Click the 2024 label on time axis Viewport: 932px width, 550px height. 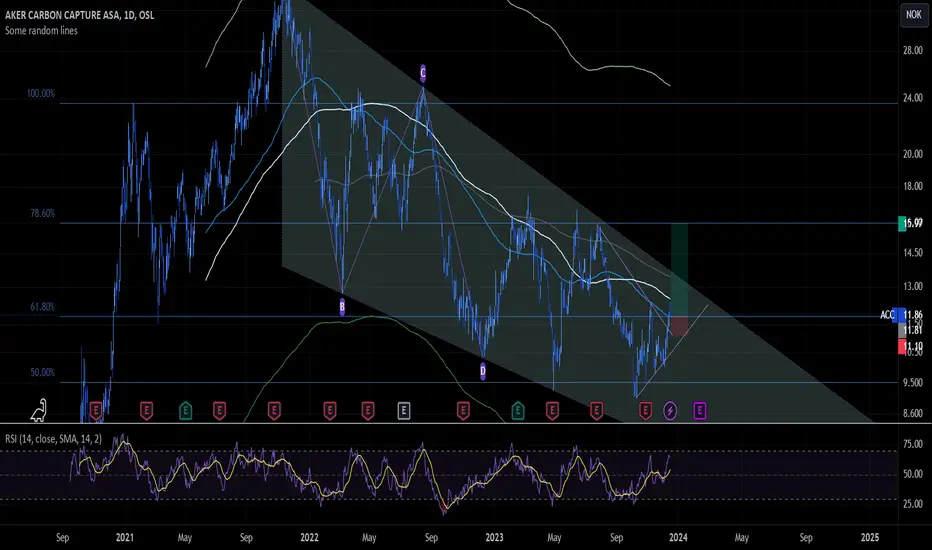(678, 538)
